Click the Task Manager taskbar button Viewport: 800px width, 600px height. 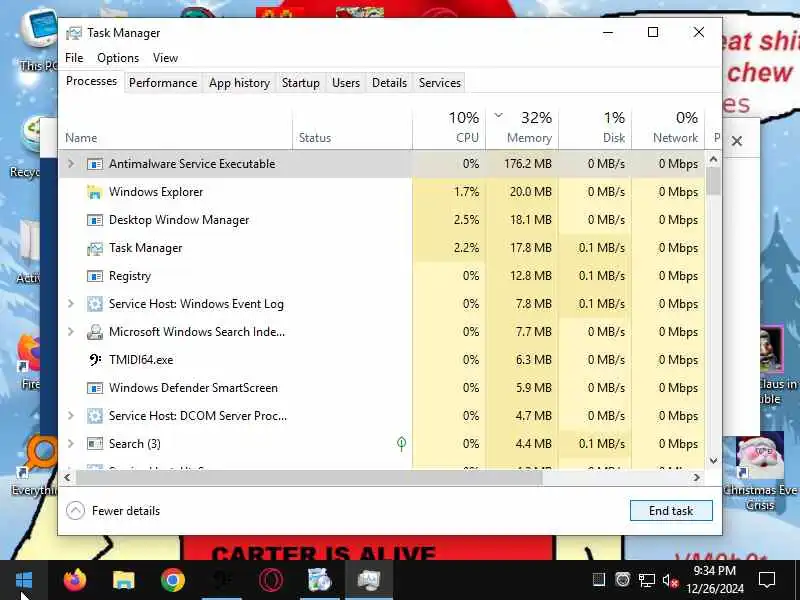click(369, 580)
